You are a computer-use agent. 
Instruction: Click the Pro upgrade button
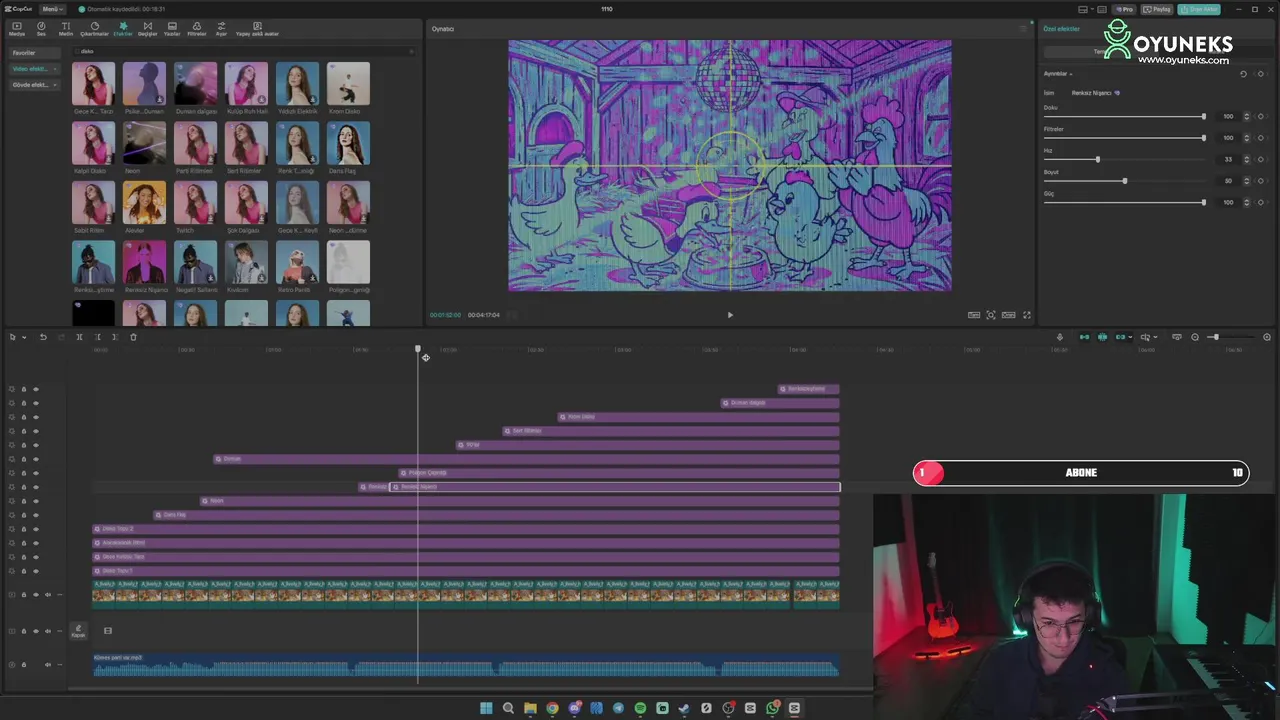pos(1126,9)
